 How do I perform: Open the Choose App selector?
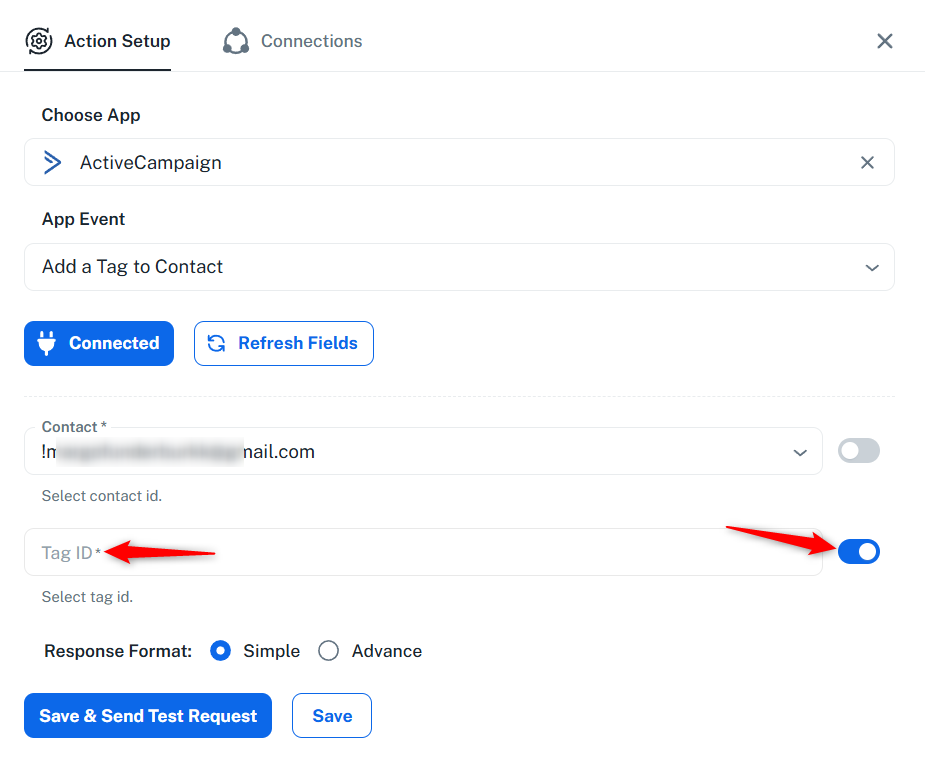click(x=459, y=162)
